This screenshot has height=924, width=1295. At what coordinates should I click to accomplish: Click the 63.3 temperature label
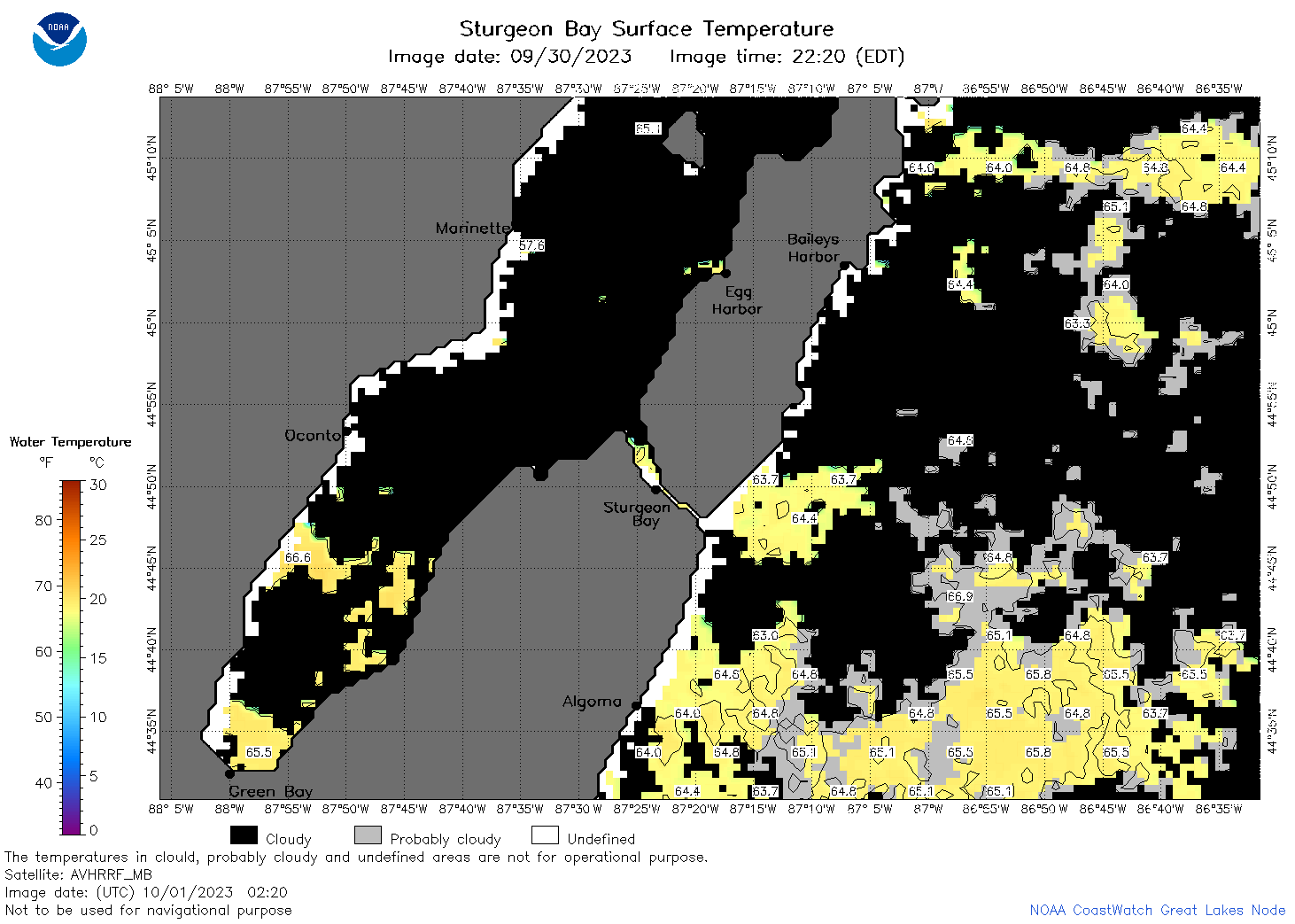[x=1077, y=323]
